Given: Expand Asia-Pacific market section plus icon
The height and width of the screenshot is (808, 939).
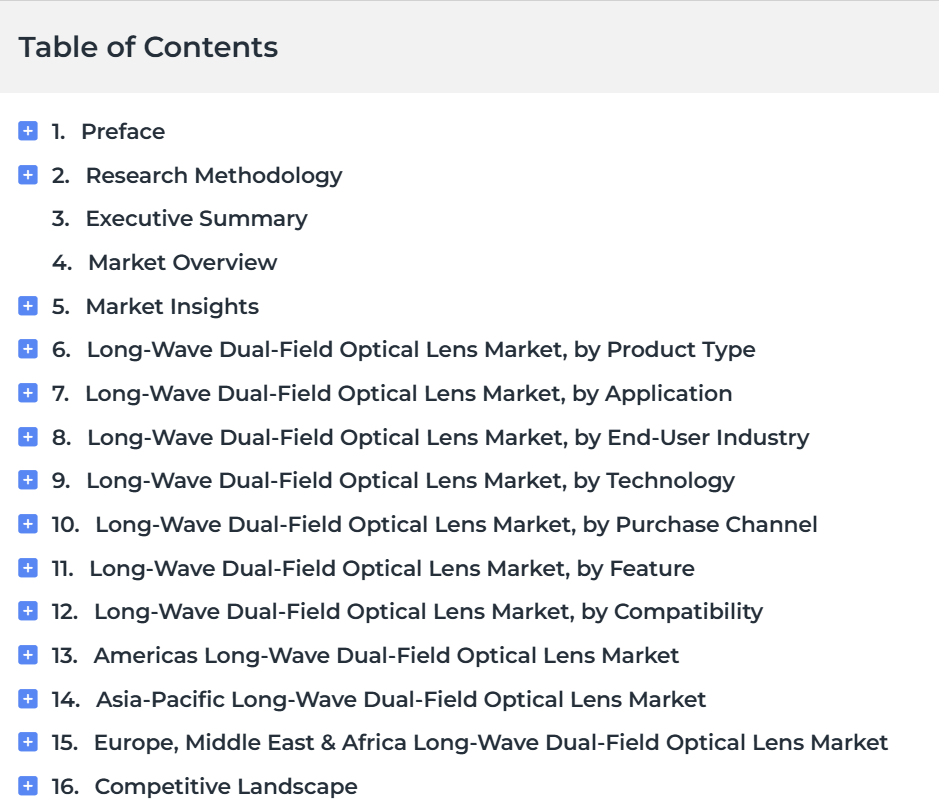Looking at the screenshot, I should click(28, 698).
